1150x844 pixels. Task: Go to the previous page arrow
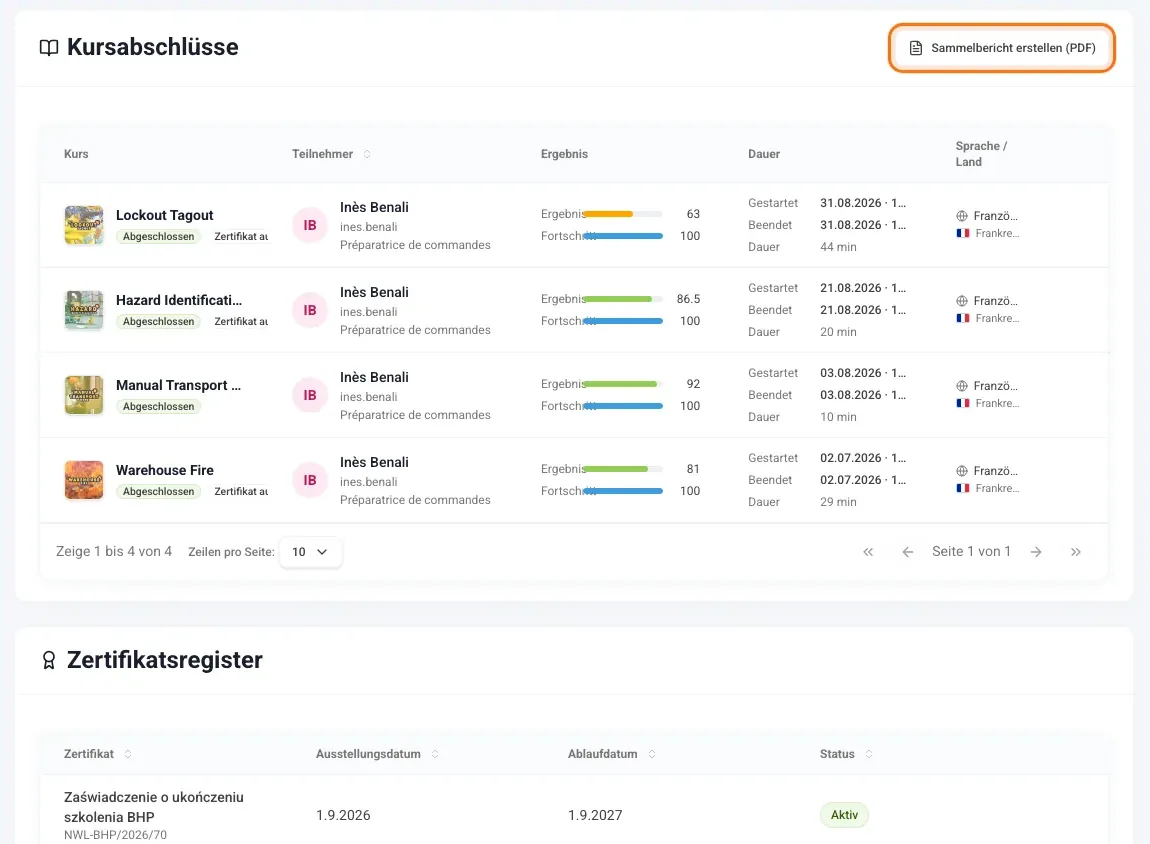(907, 552)
